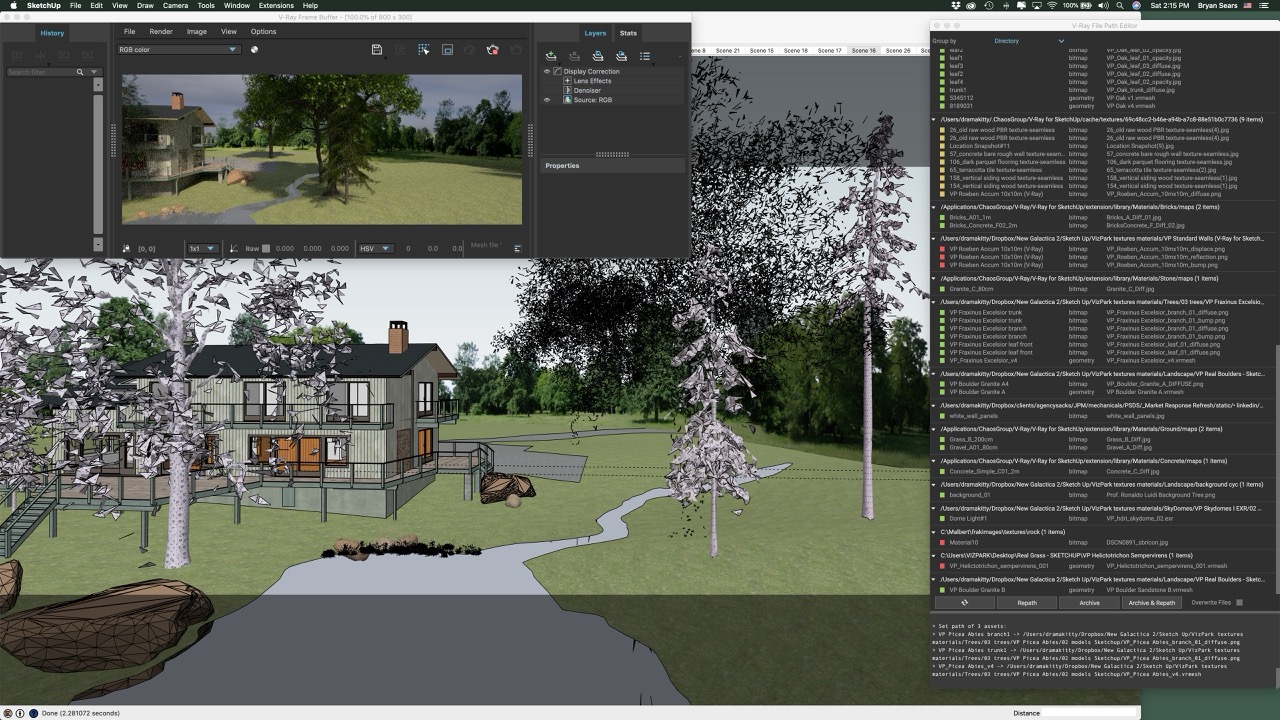Click the History panel vertical scrollbar
The width and height of the screenshot is (1280, 720).
[98, 165]
